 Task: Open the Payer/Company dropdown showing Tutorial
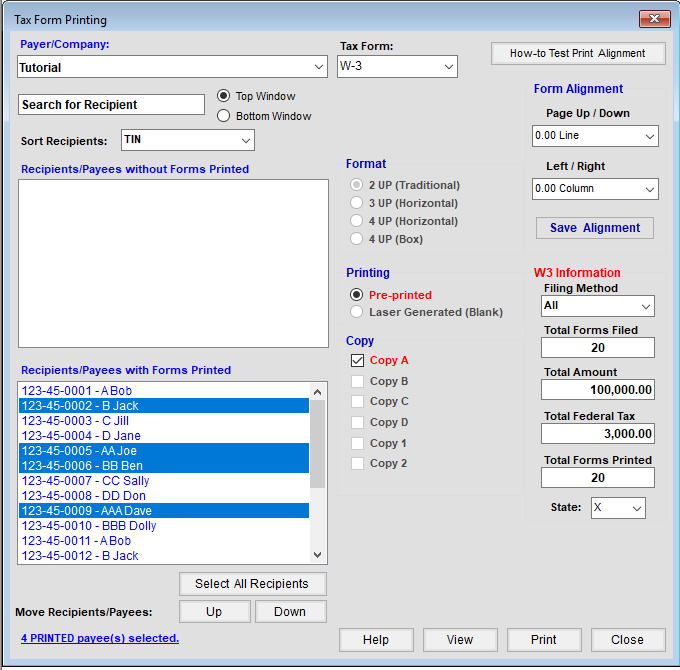[172, 67]
